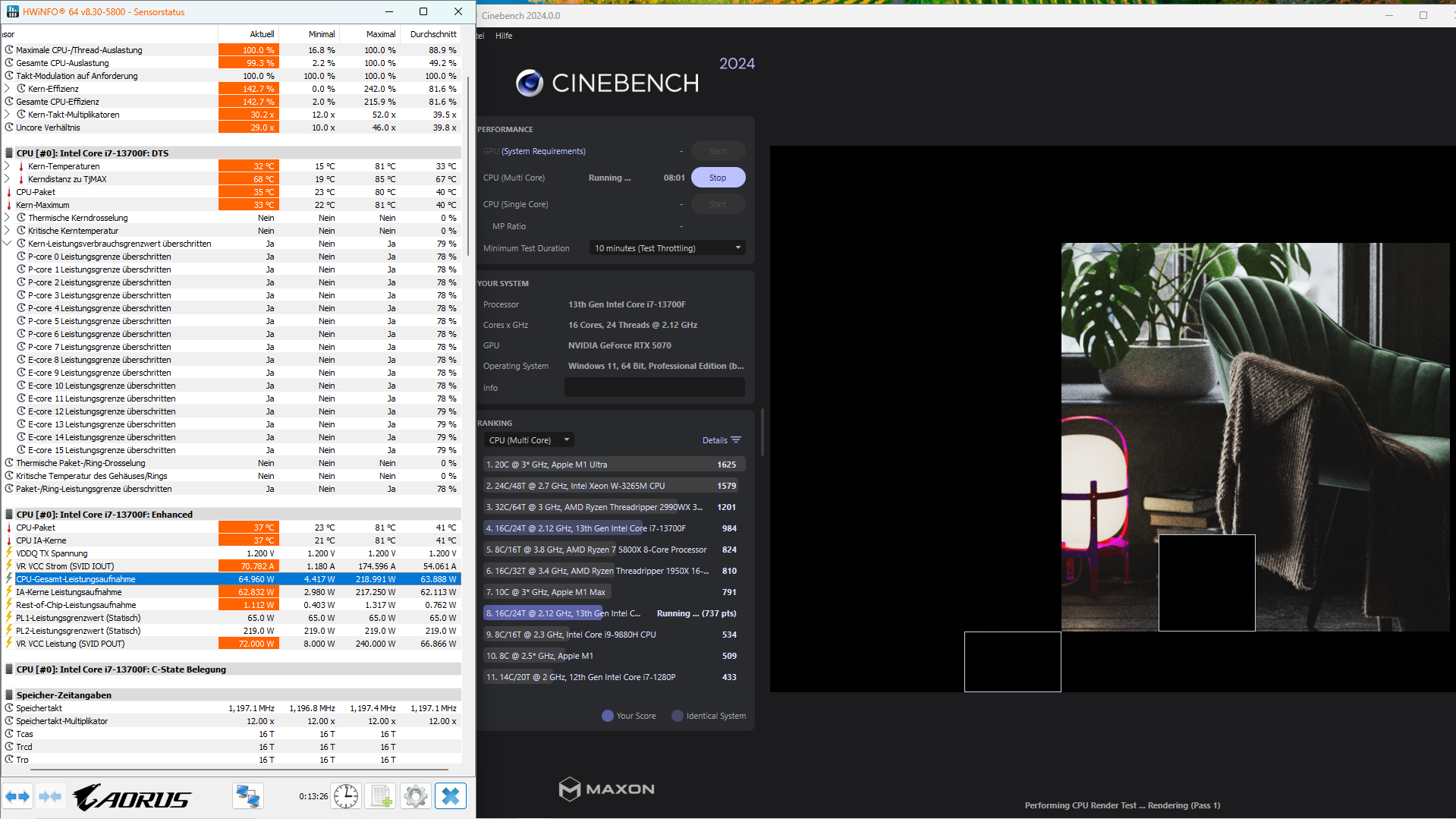Click clock icon beside Gesamte CPU-Auslastung

pyautogui.click(x=9, y=63)
